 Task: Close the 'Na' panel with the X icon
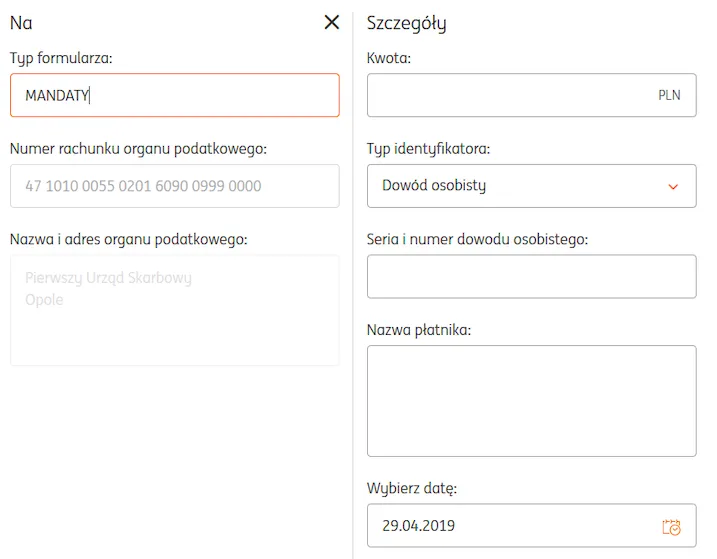coord(332,22)
